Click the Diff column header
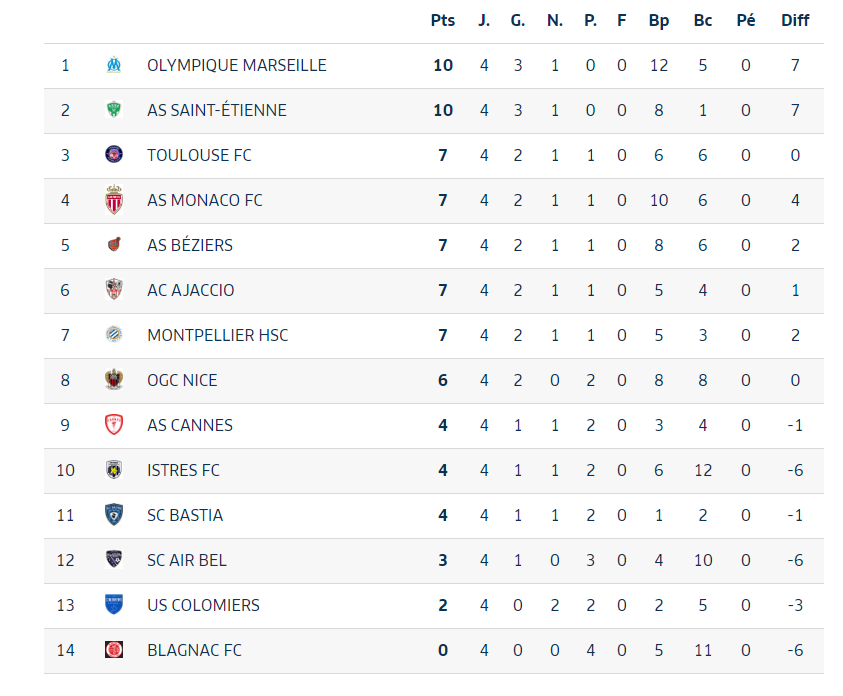The height and width of the screenshot is (696, 843). [795, 20]
